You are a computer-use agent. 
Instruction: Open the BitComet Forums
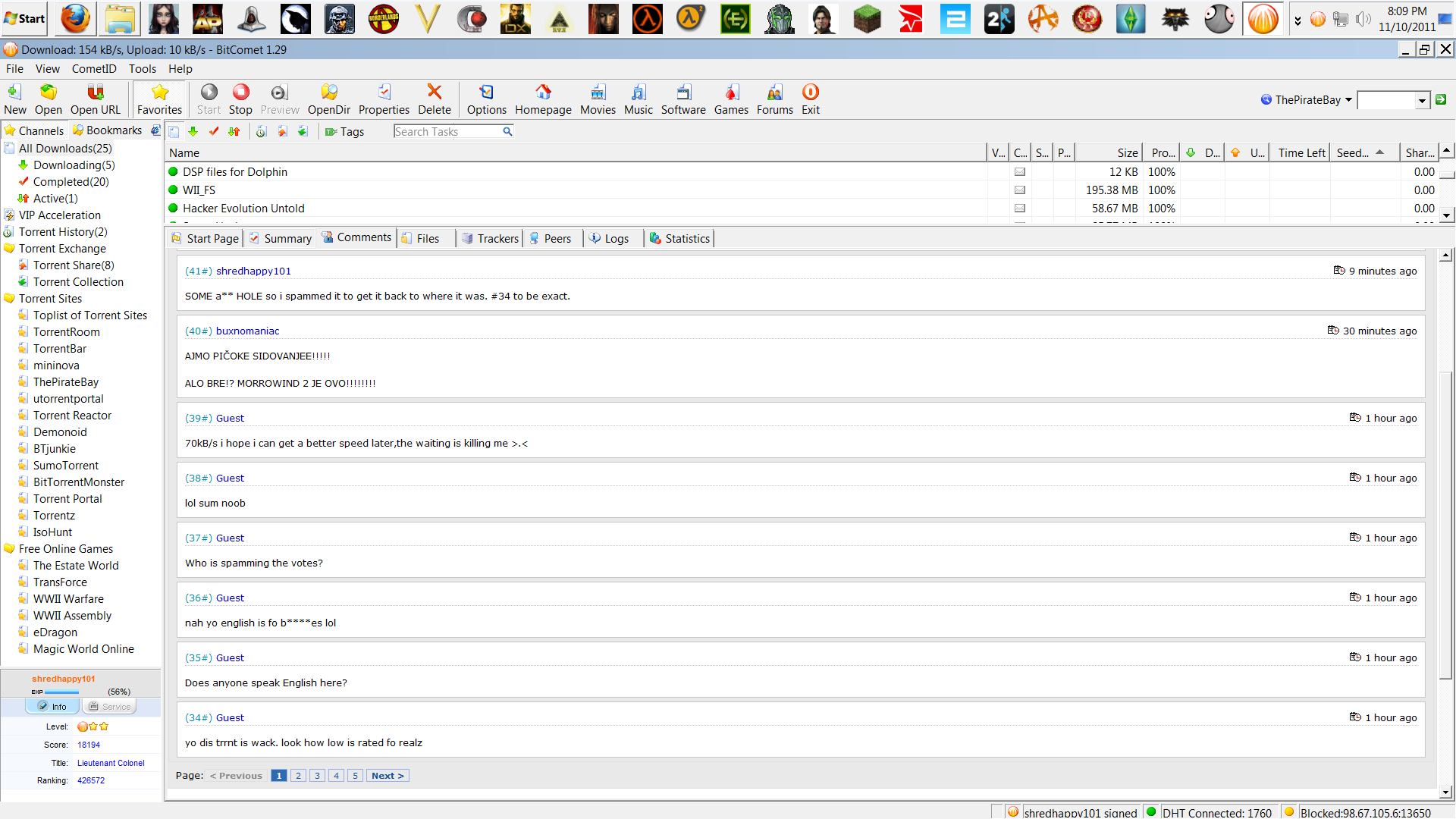click(774, 99)
